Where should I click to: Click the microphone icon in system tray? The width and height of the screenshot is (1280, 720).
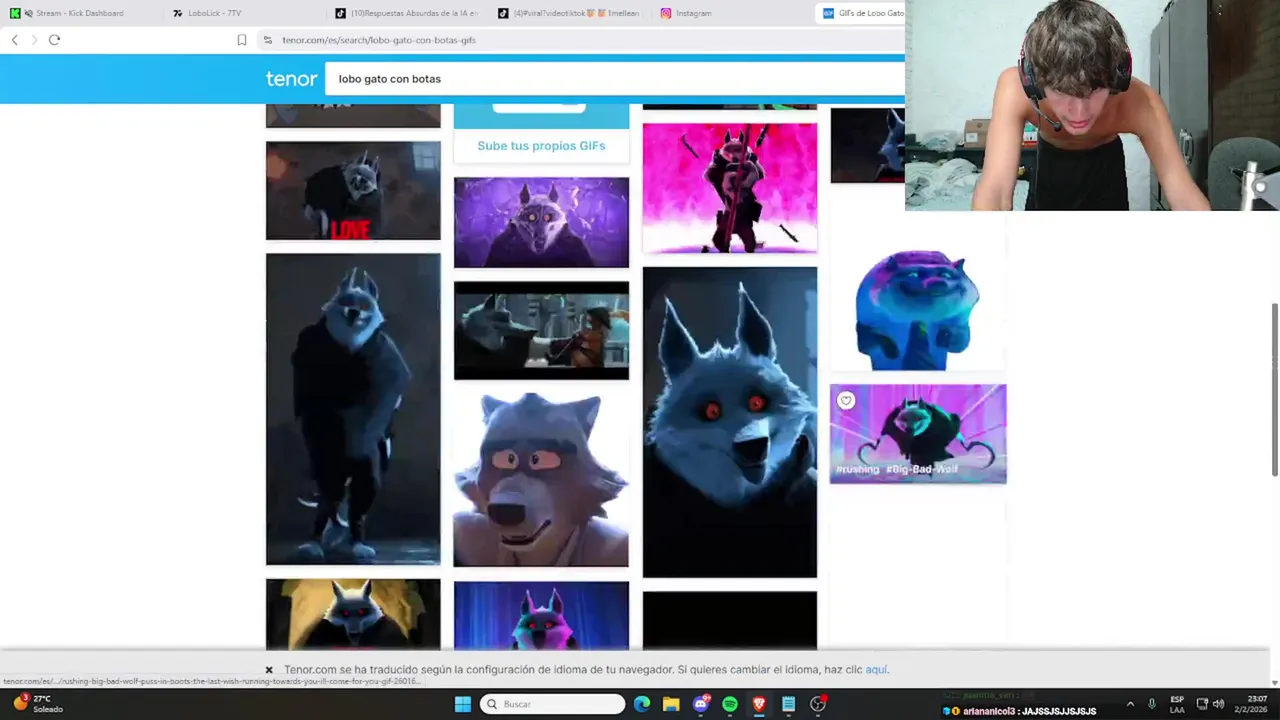(1152, 704)
